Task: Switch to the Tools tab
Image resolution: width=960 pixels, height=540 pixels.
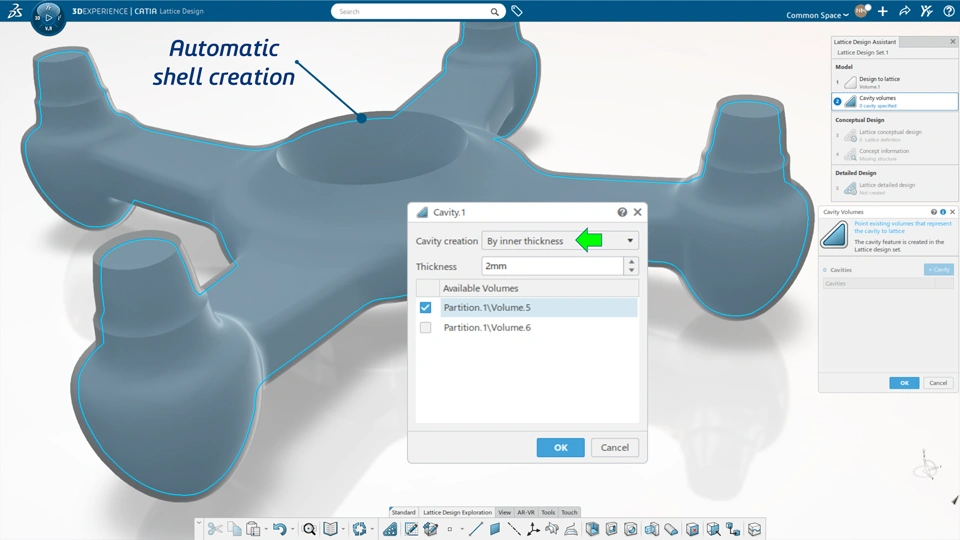Action: 548,512
